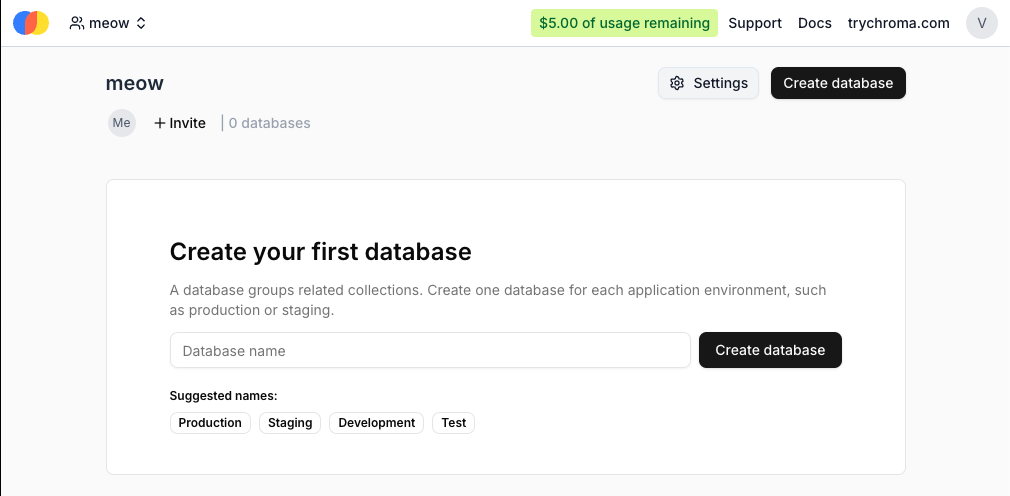Click the Chroma logo in the header
Image resolution: width=1010 pixels, height=496 pixels.
31,23
